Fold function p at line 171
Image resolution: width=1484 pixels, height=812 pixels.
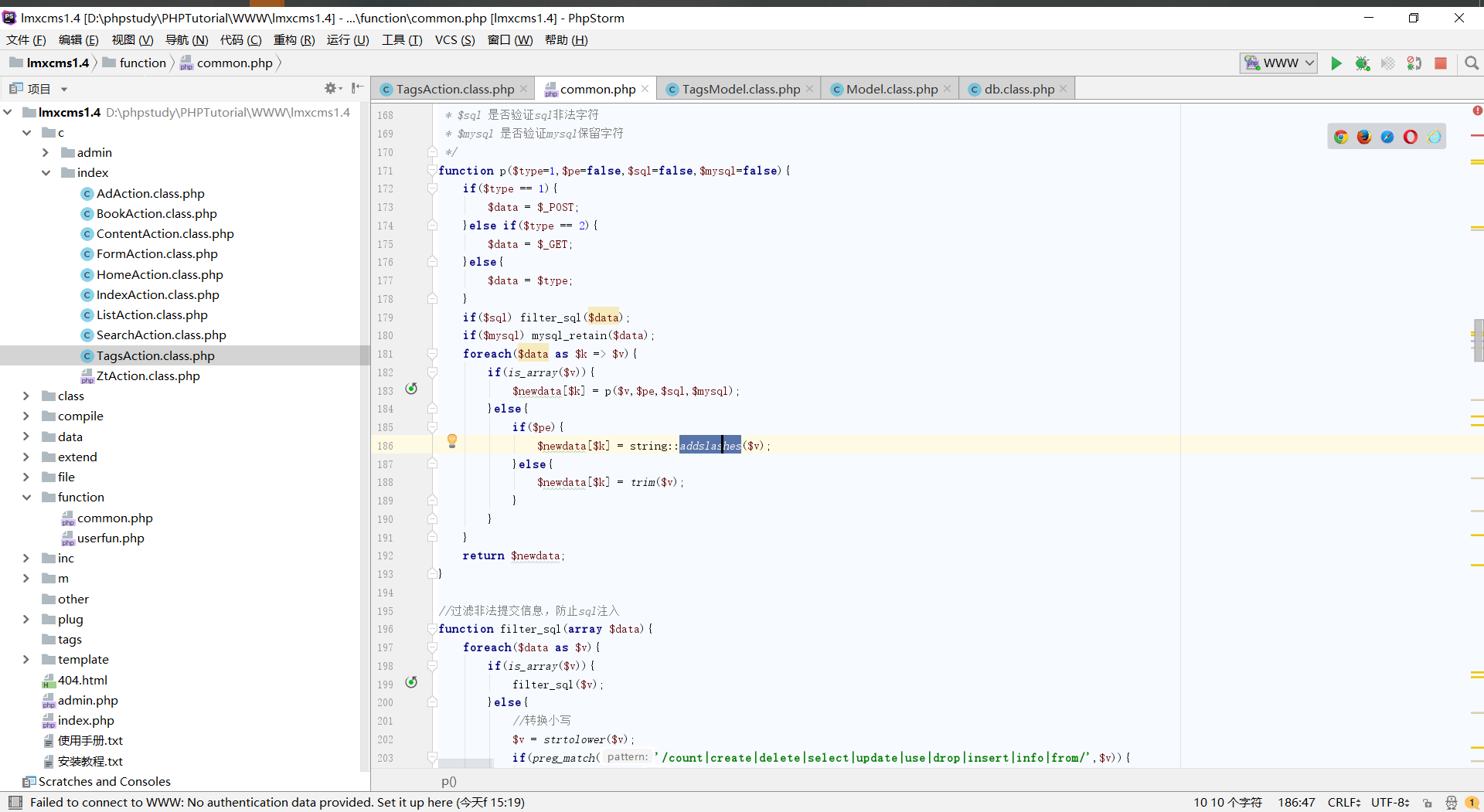tap(433, 171)
